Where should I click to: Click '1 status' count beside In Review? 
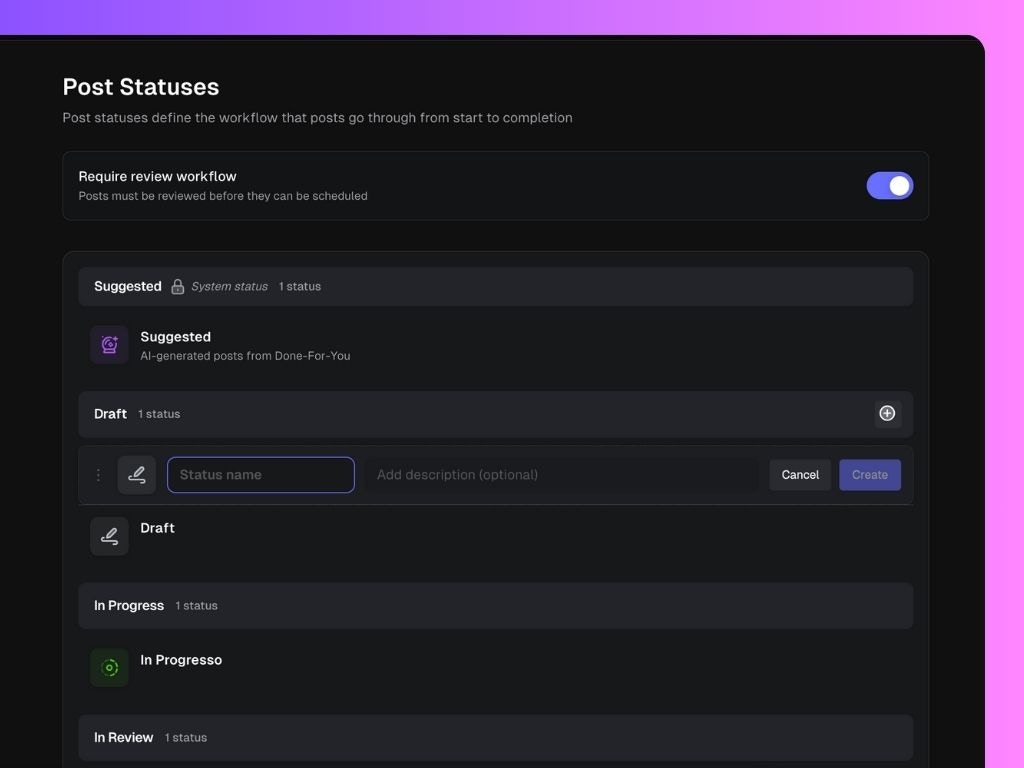pos(186,738)
